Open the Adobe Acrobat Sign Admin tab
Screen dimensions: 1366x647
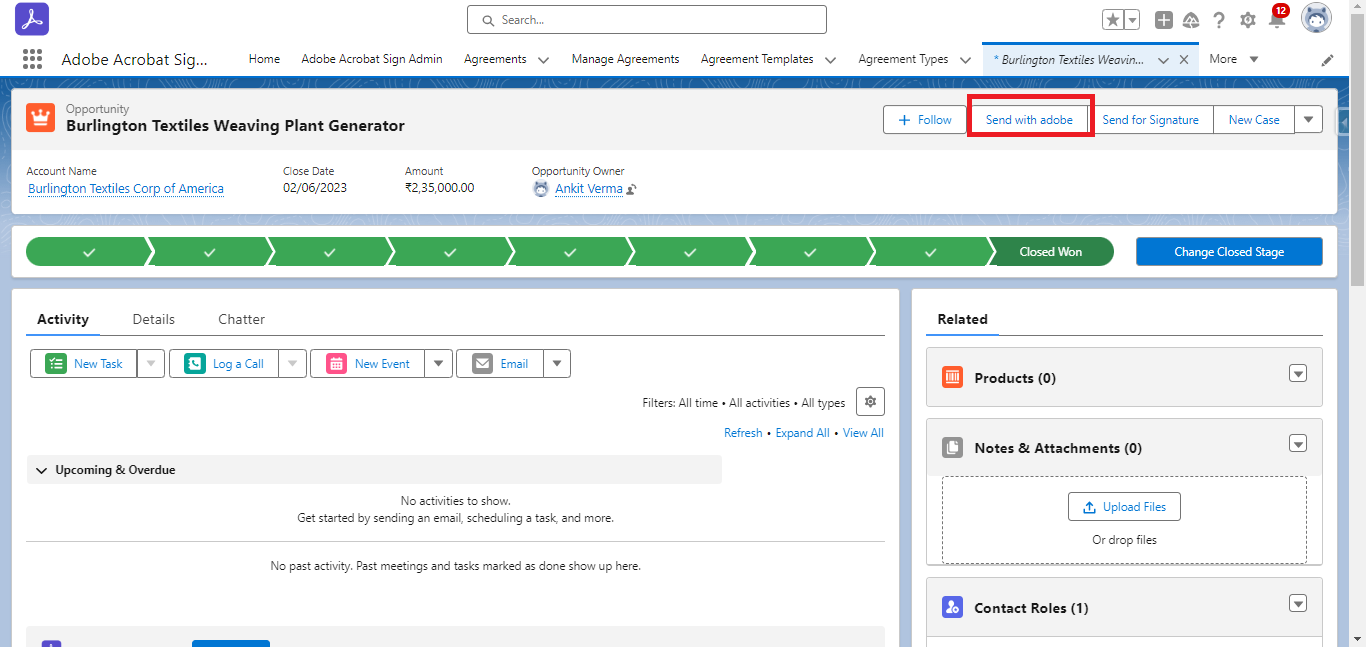pyautogui.click(x=372, y=59)
